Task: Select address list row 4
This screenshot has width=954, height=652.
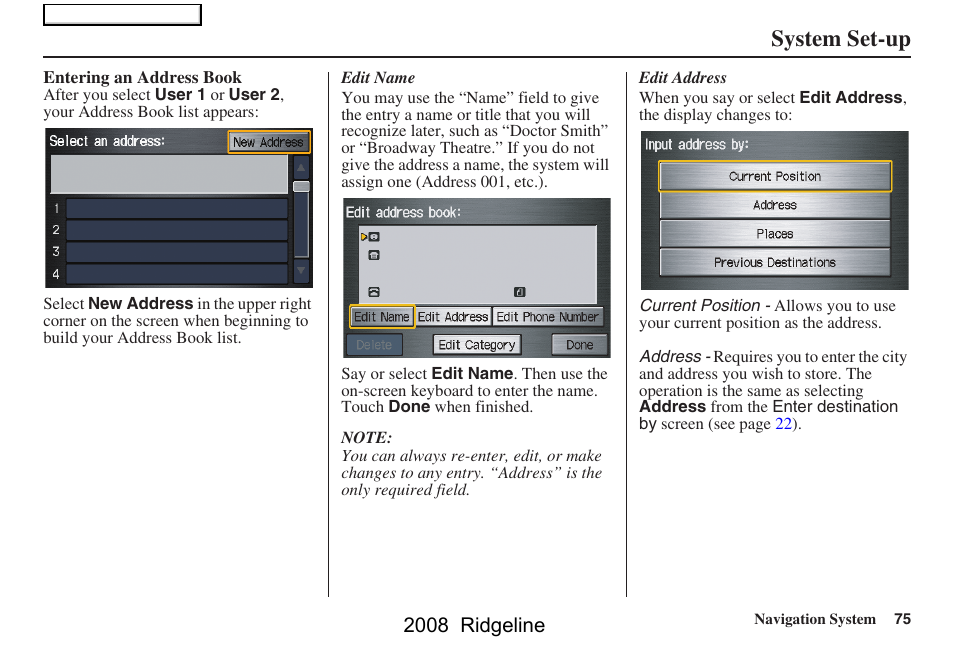Action: [x=176, y=274]
